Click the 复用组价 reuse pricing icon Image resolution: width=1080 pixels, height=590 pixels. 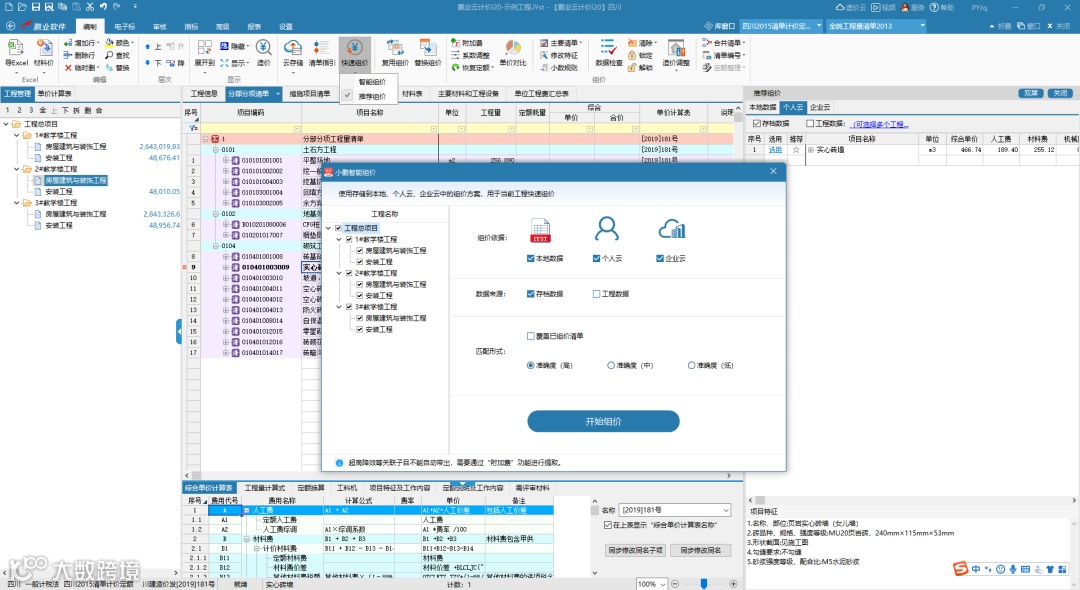click(395, 47)
